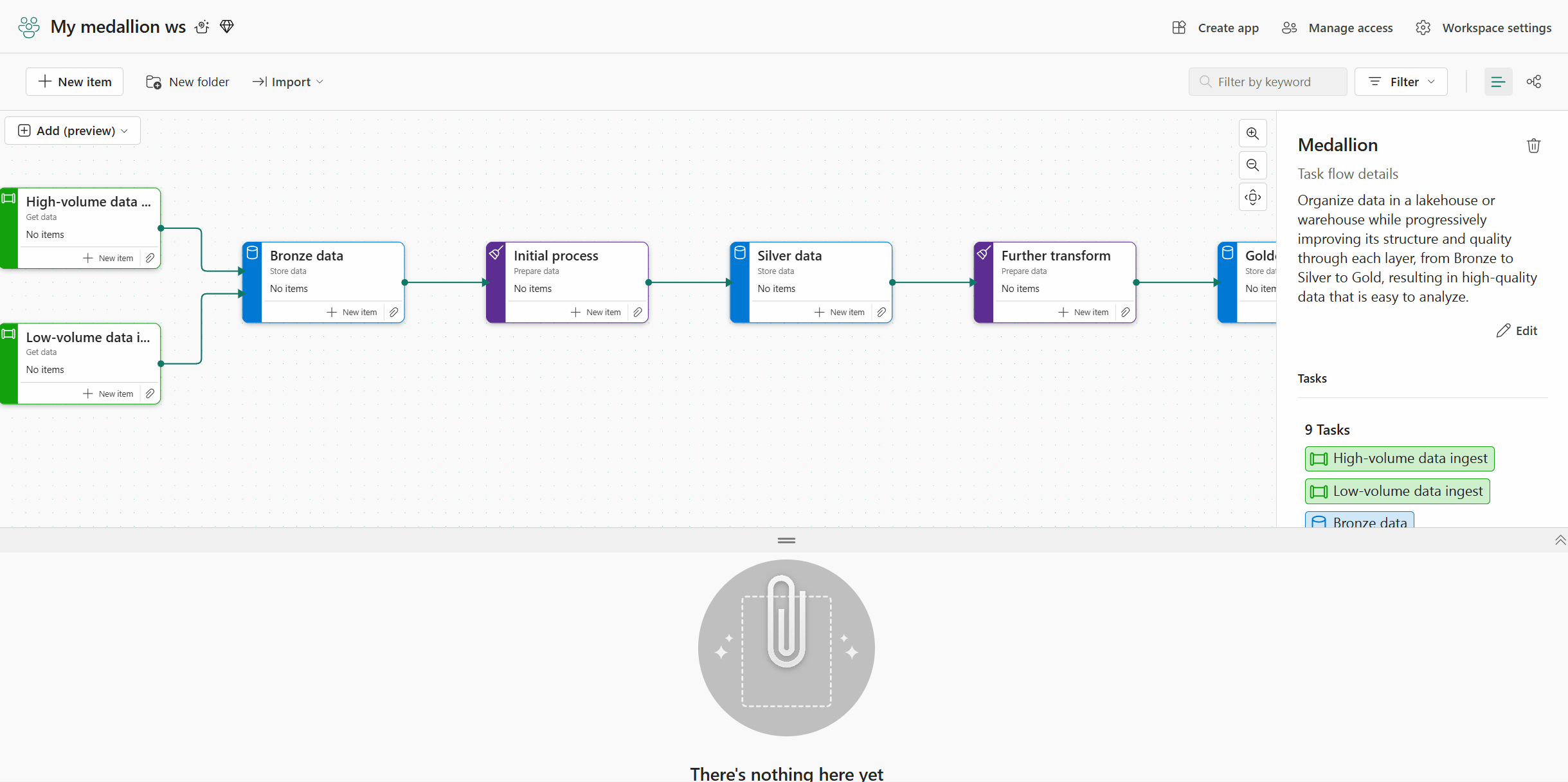The image size is (1568, 782).
Task: Open Workspace settings
Action: point(1484,28)
